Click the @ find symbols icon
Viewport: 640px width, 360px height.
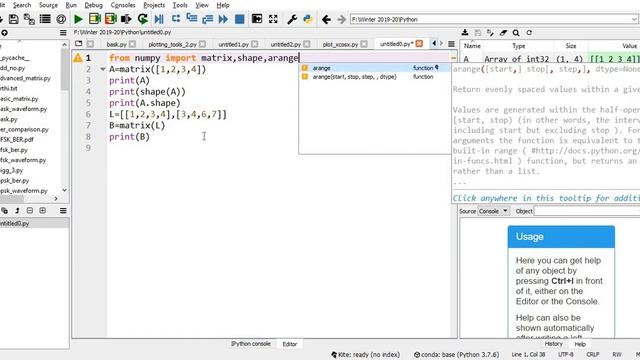(61, 19)
